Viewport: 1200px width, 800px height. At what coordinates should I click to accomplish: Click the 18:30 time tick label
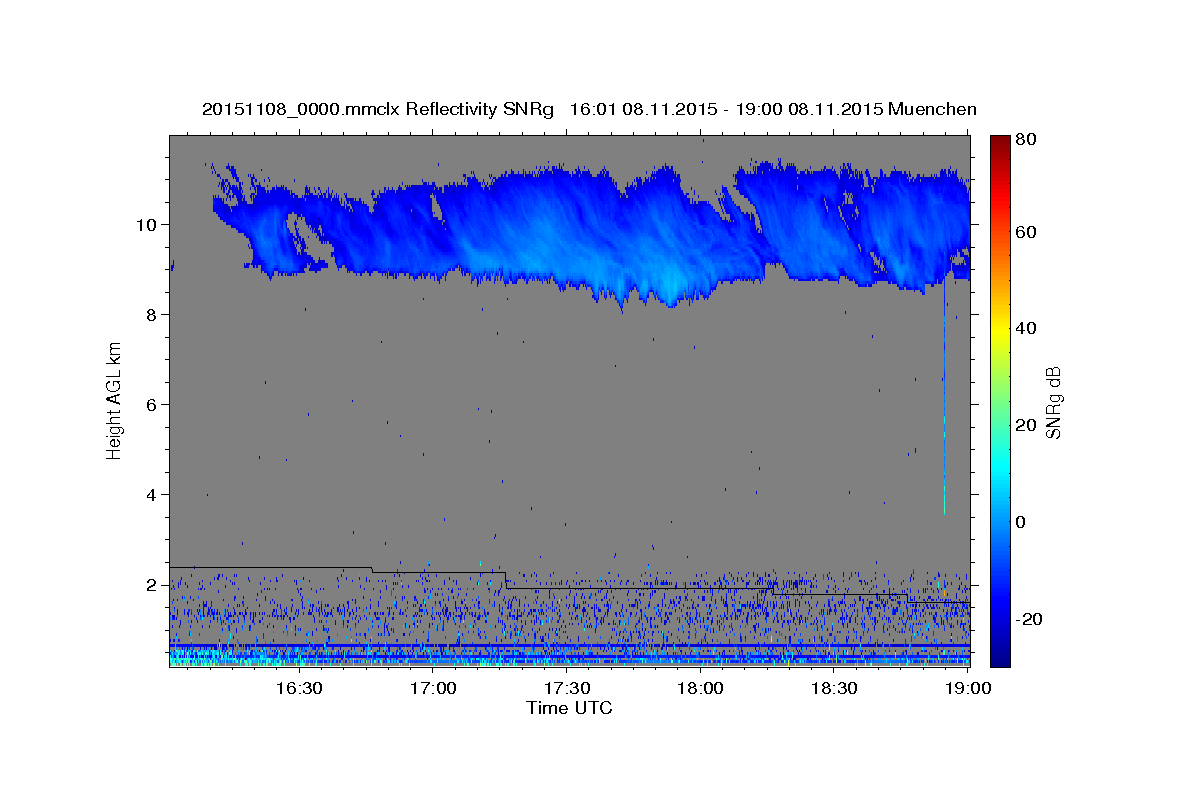click(835, 689)
